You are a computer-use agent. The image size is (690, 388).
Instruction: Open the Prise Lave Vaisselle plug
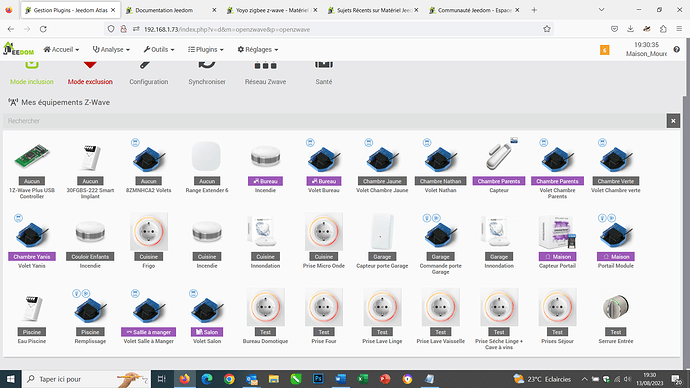pyautogui.click(x=440, y=317)
